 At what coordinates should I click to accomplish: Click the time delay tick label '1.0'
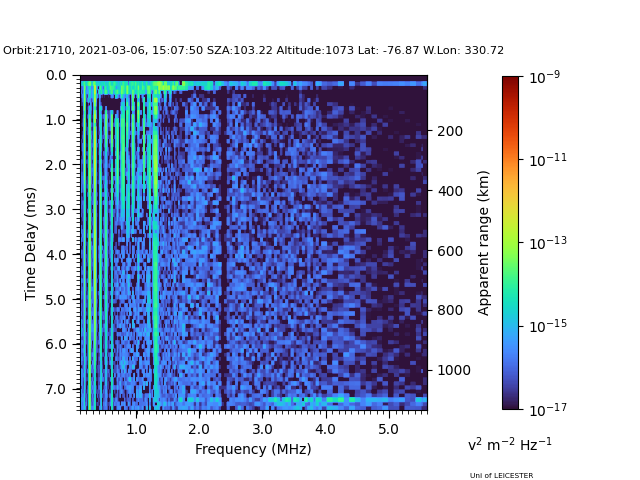coord(56,120)
